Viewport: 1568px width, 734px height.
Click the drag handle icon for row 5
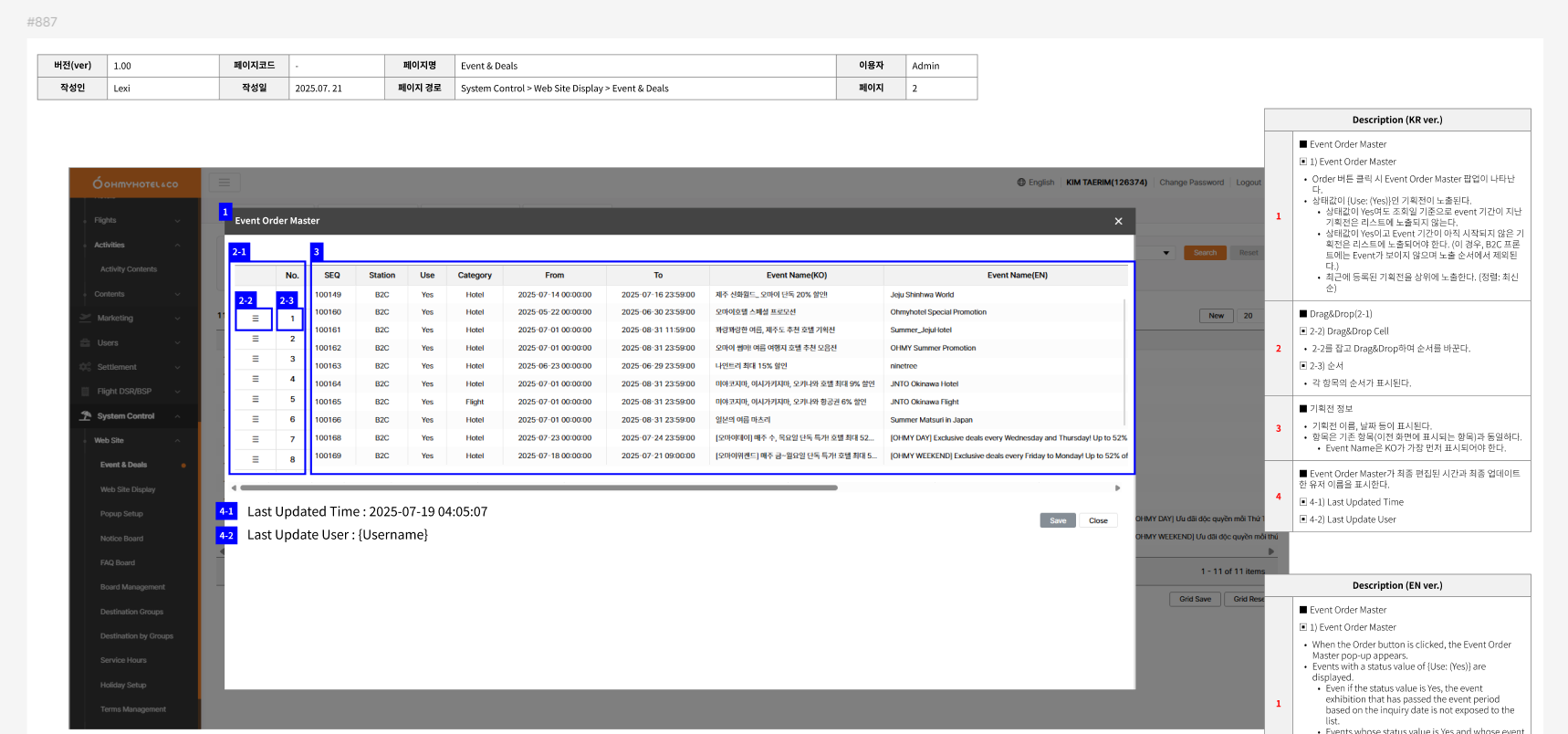(256, 399)
